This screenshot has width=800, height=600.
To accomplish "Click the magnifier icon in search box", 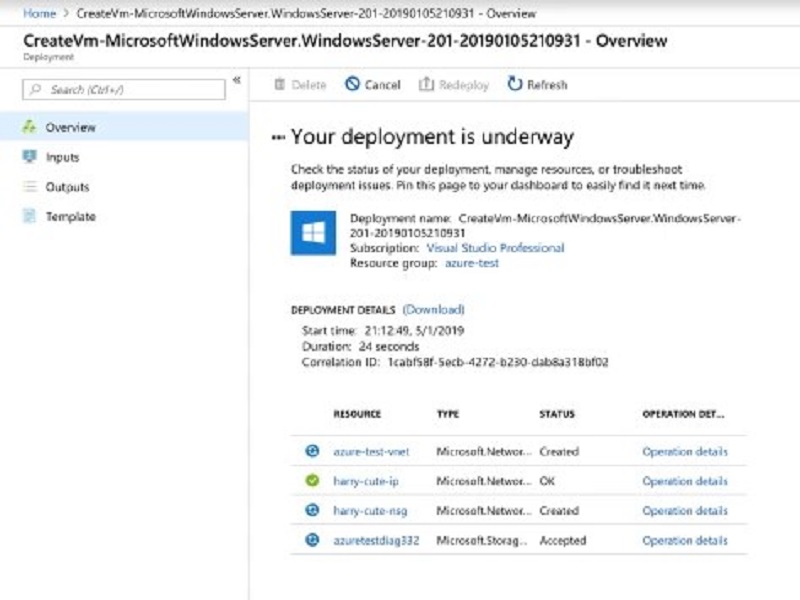I will click(35, 90).
